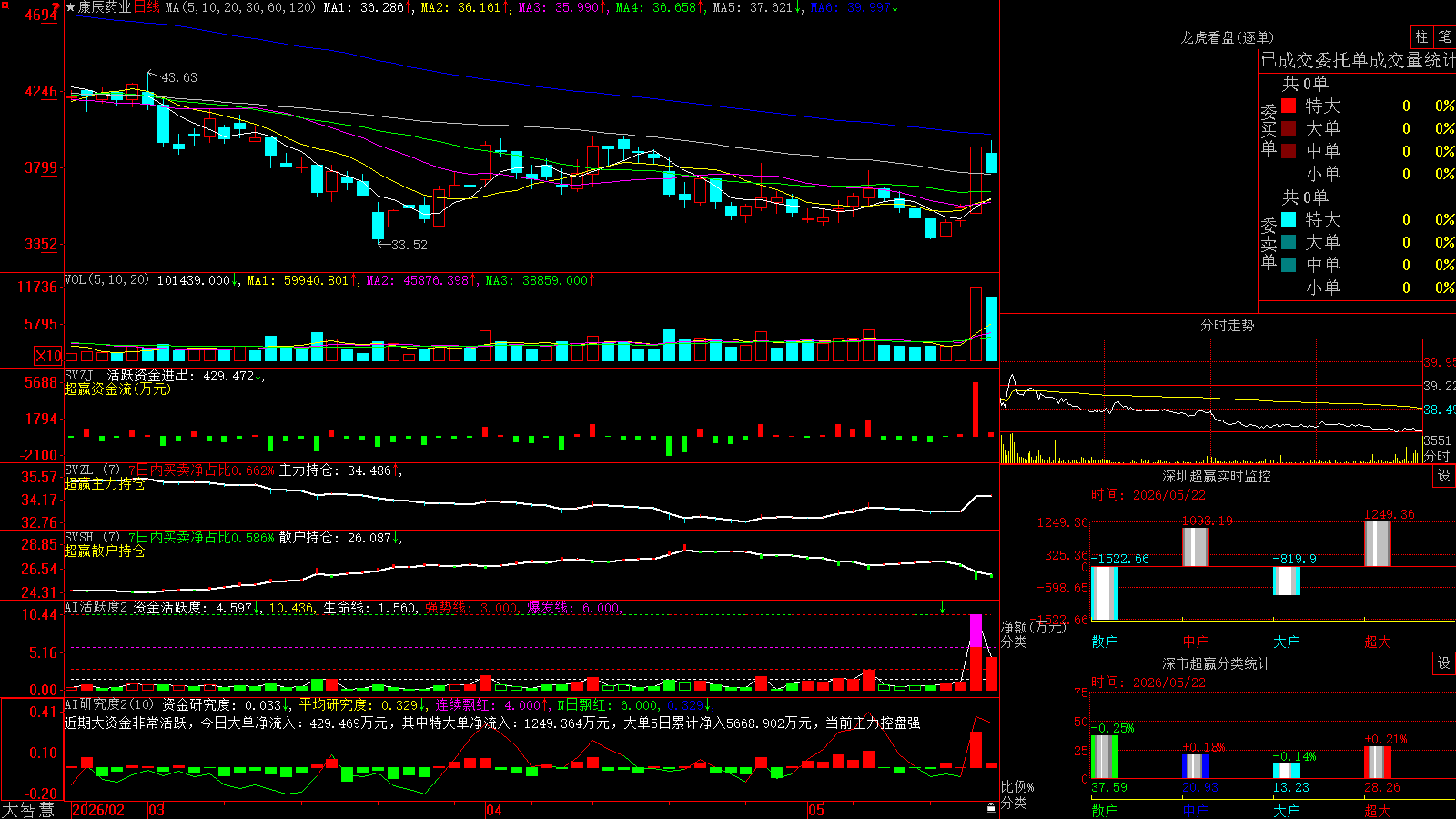Screen dimensions: 1456x819
Task: Click the MA(5,10,20,30,60,120) parameter label
Action: (240, 7)
